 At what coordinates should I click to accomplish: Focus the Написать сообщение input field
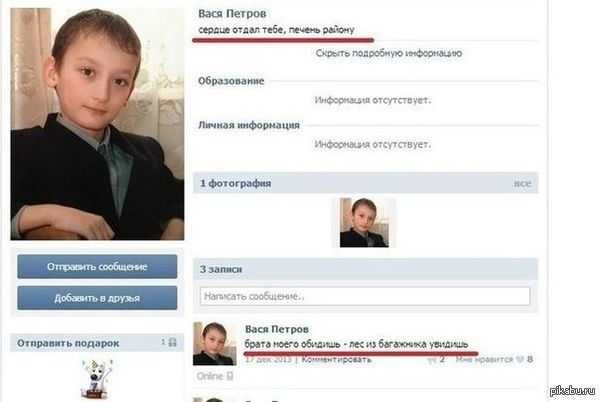365,296
